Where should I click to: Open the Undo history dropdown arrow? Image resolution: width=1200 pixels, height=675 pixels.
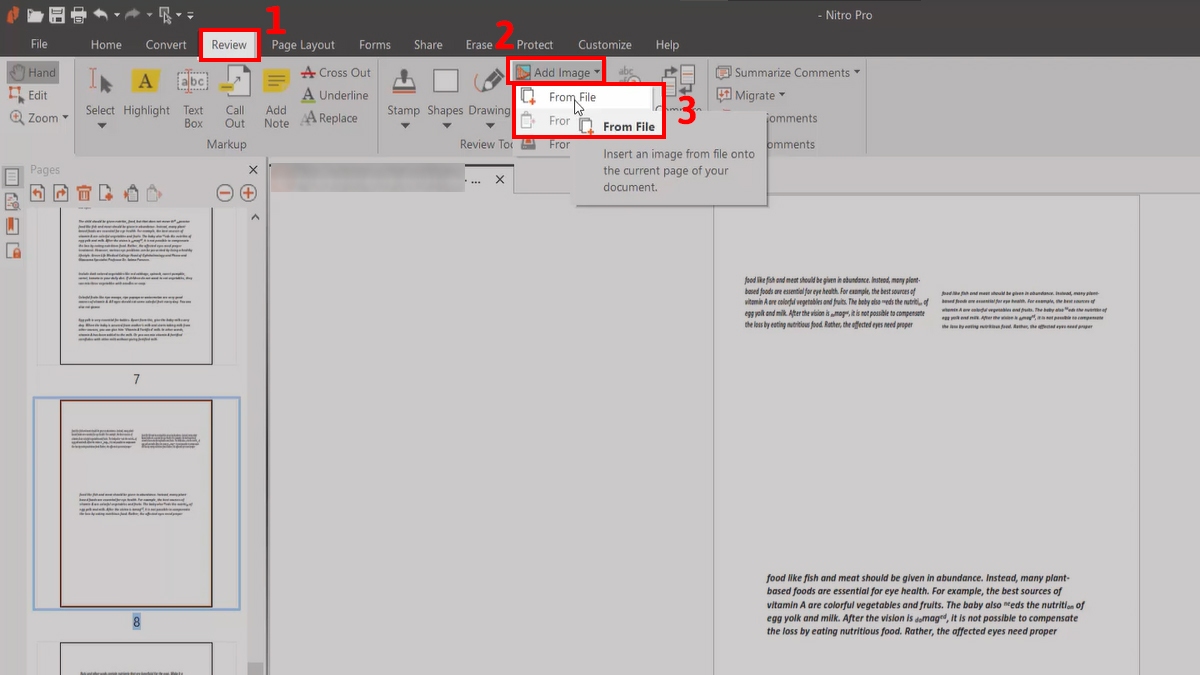coord(116,16)
